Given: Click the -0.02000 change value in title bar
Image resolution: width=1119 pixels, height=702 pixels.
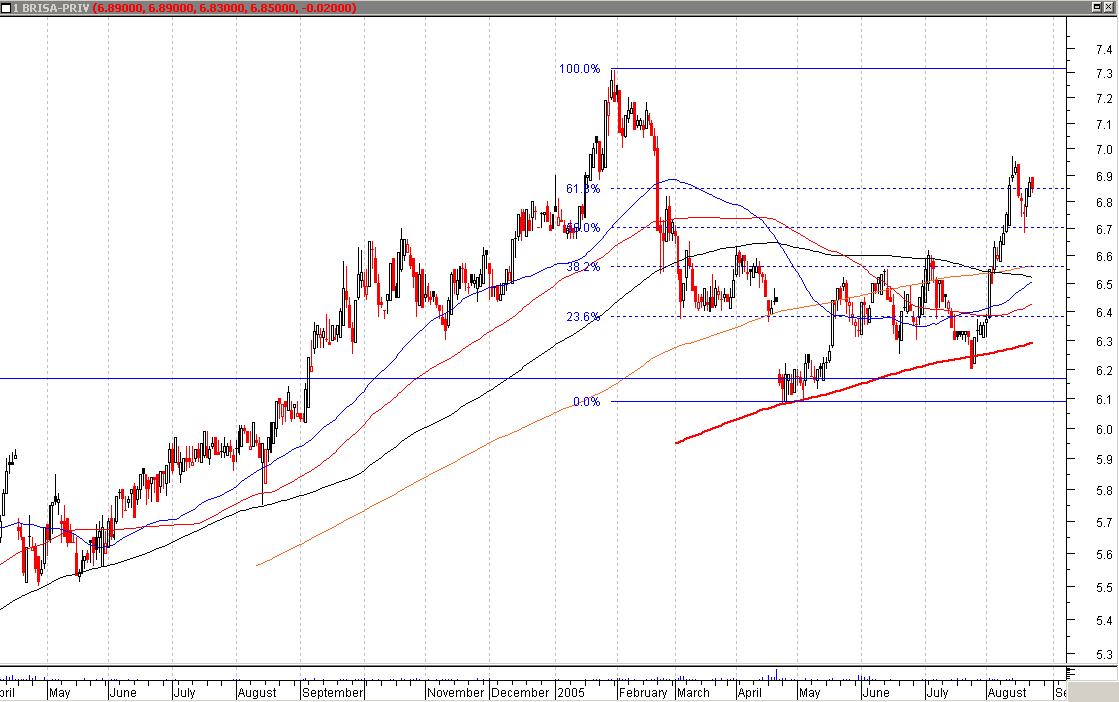Looking at the screenshot, I should pyautogui.click(x=329, y=8).
